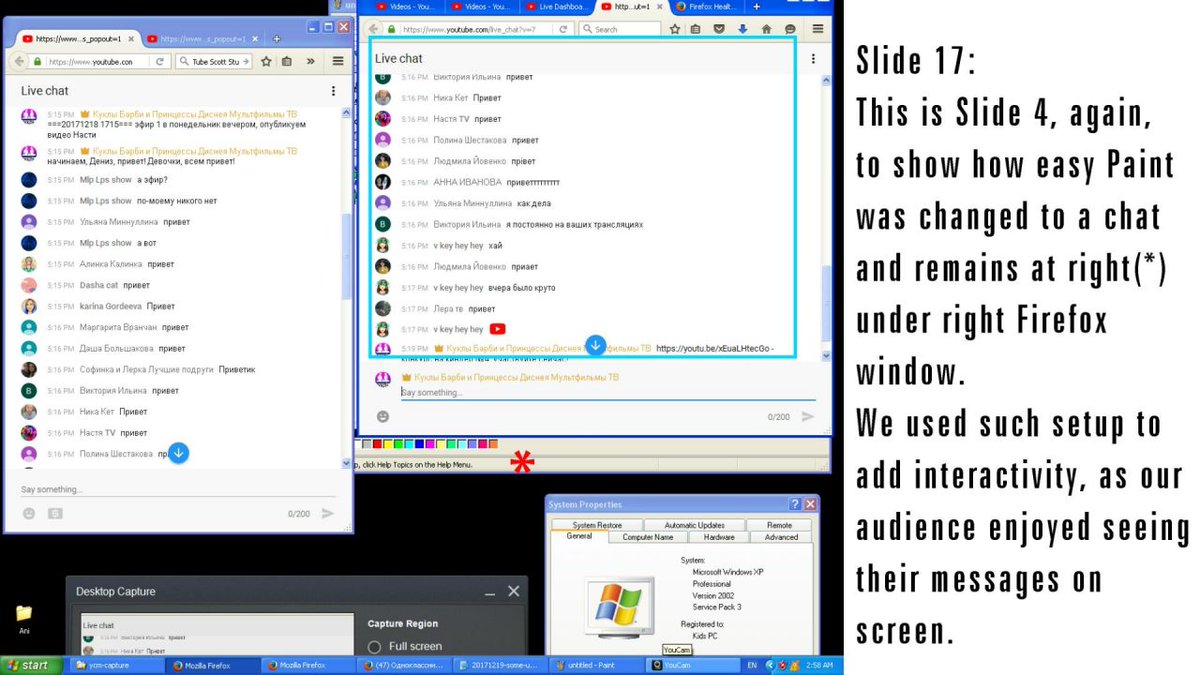This screenshot has height=675, width=1200.
Task: Open Hardware tab in System Properties
Action: click(x=718, y=537)
